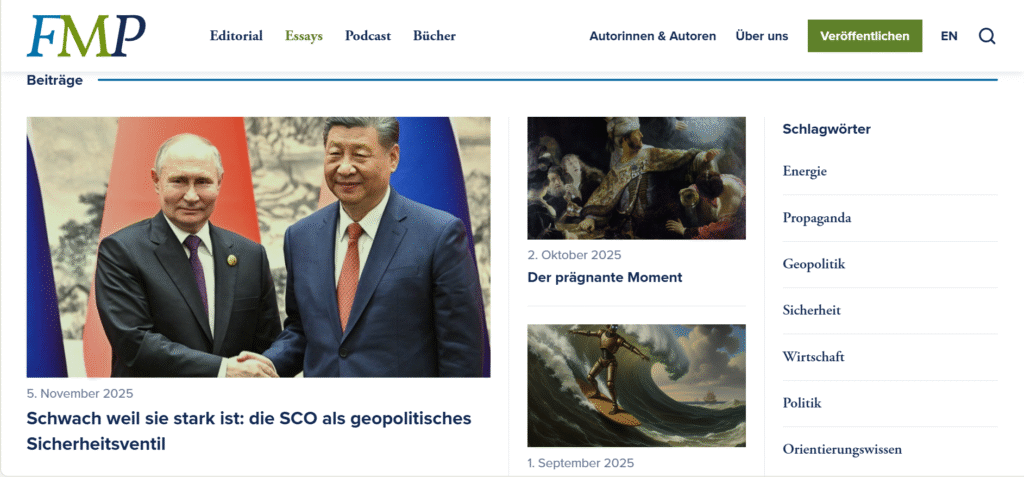Open the SCO geopolitisches Sicherheitsventil headline
This screenshot has height=477, width=1024.
tap(249, 431)
